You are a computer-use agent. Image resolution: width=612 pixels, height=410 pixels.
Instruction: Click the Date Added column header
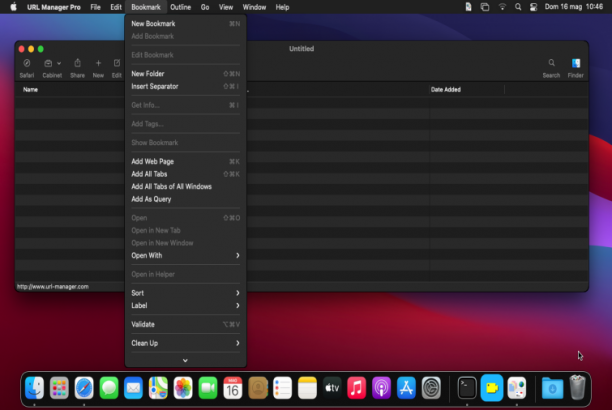point(446,89)
